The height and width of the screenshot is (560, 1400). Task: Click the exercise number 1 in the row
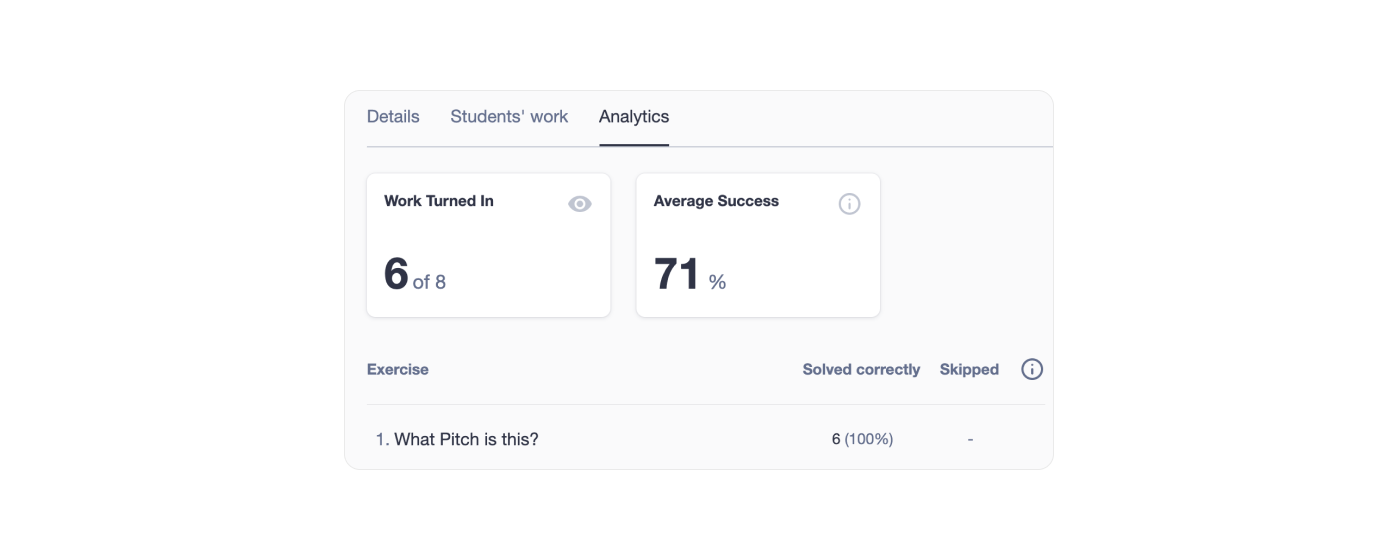(381, 439)
